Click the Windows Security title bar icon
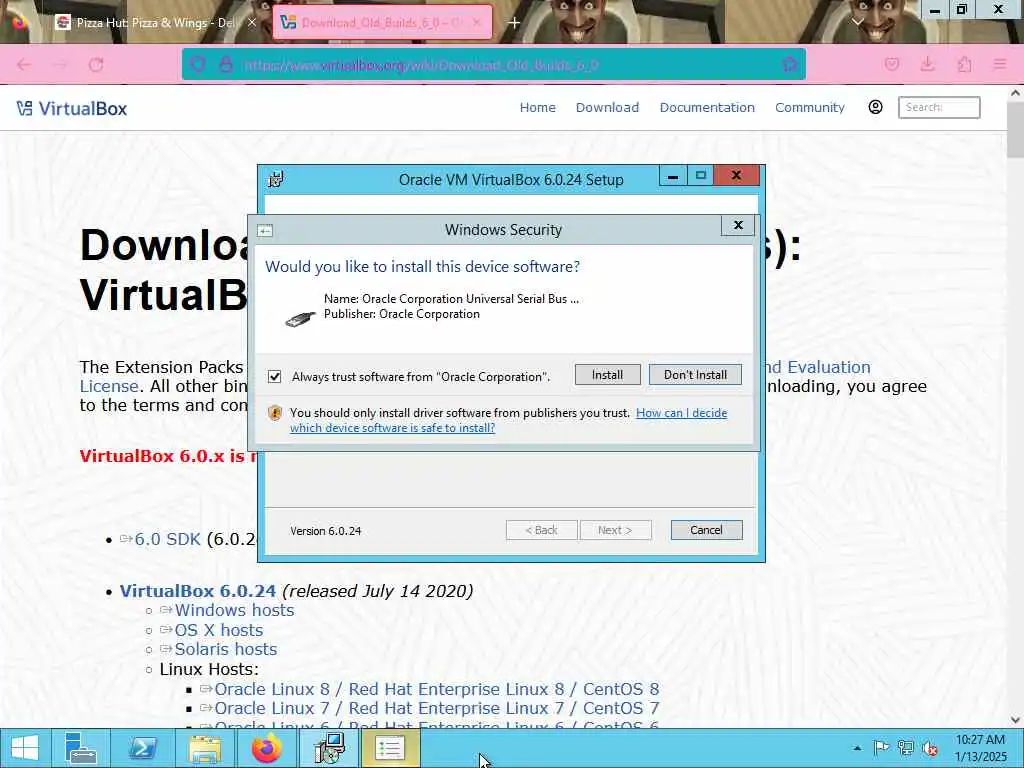 265,231
